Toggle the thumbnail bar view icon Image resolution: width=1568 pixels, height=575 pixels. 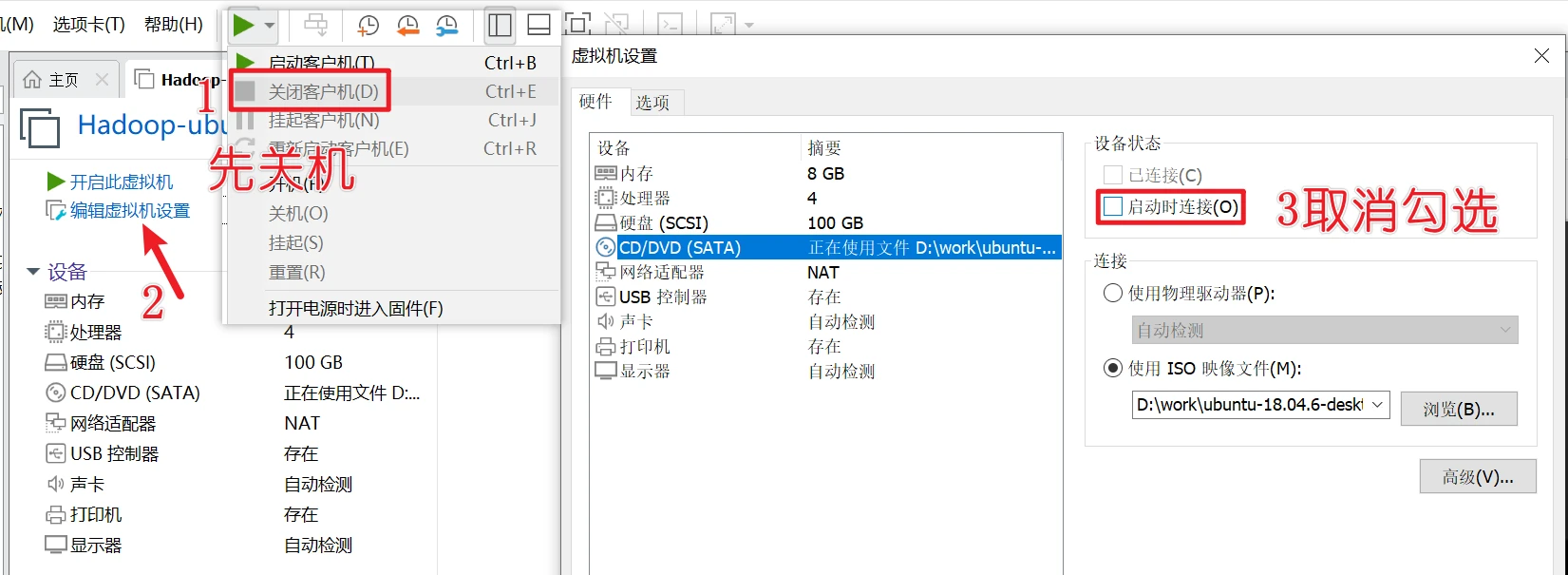[x=538, y=26]
